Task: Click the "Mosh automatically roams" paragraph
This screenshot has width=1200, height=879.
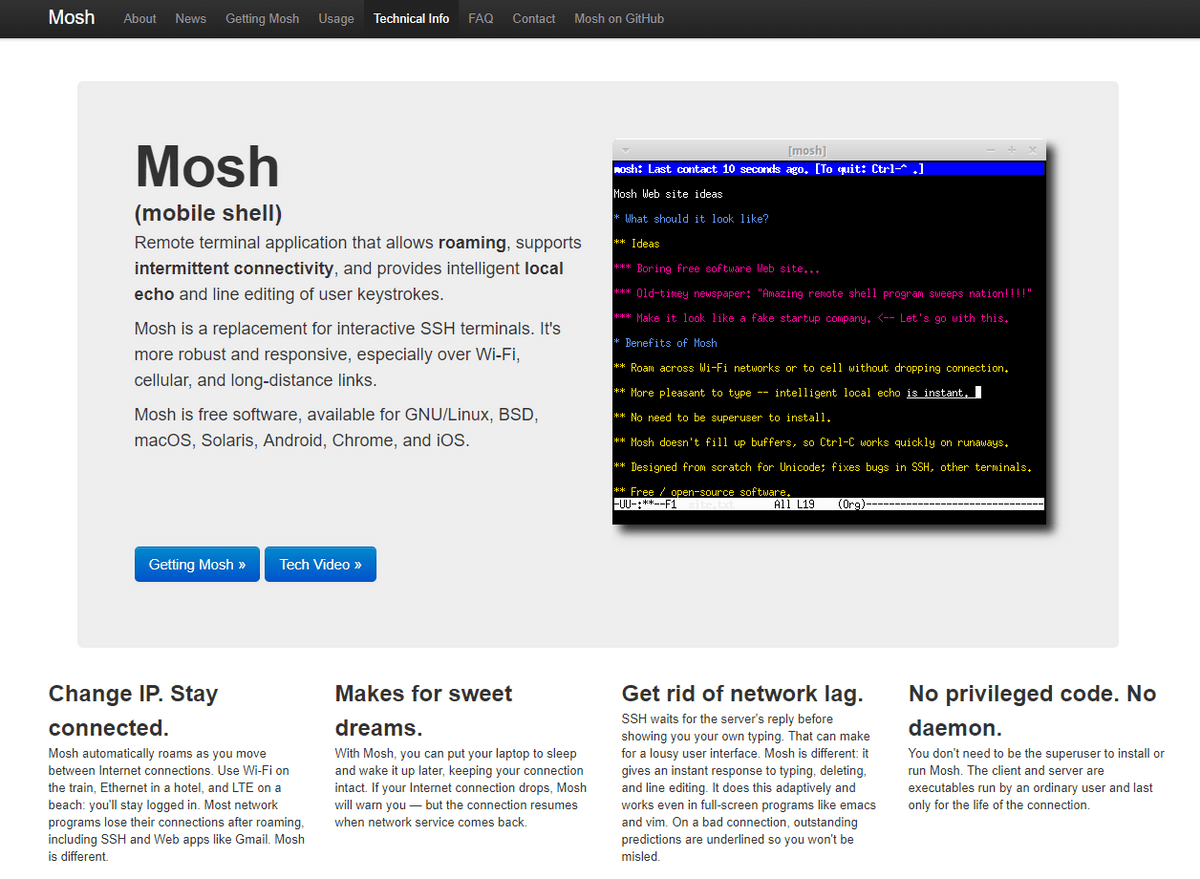Action: (177, 805)
